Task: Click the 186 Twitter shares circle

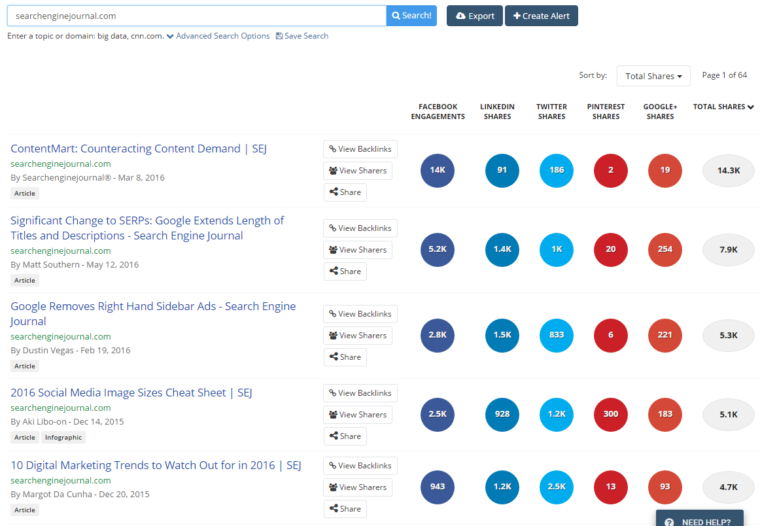Action: click(x=556, y=170)
